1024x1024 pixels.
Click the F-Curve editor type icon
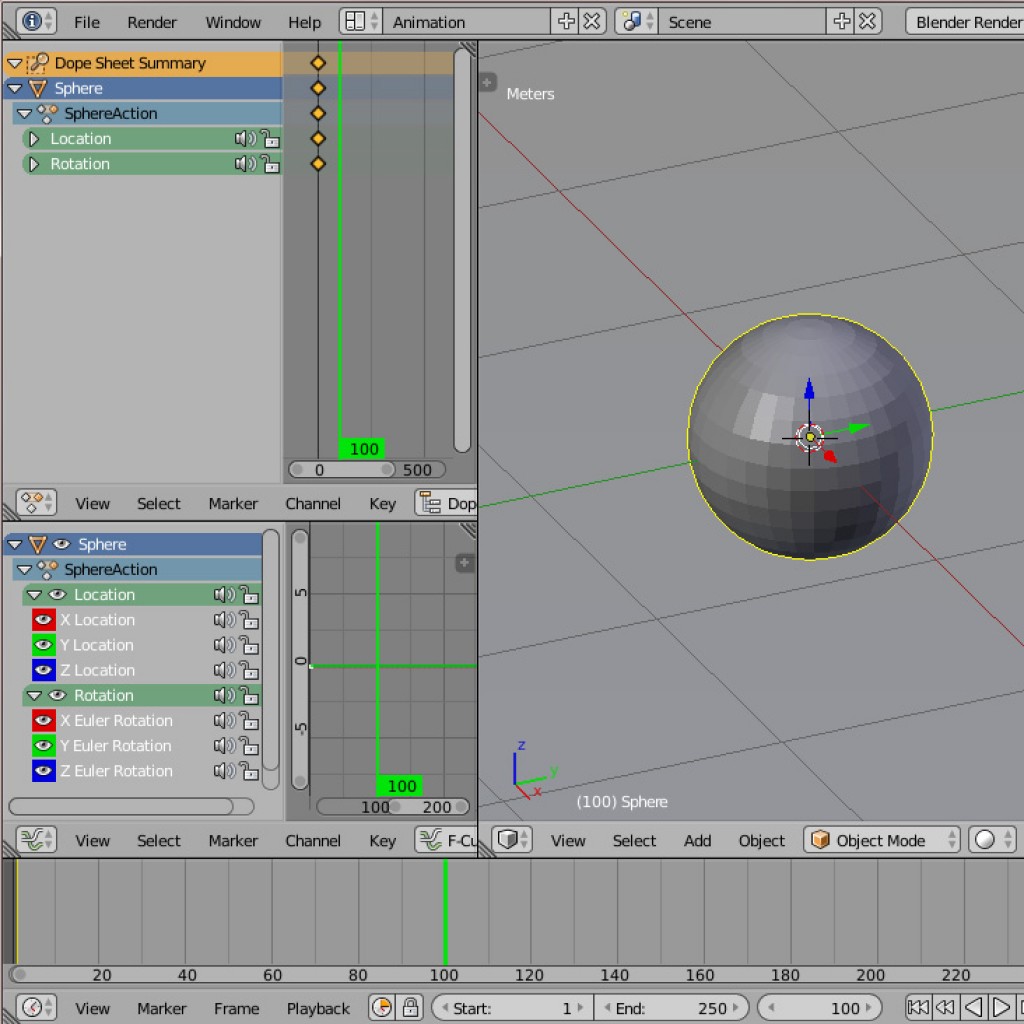tap(30, 840)
